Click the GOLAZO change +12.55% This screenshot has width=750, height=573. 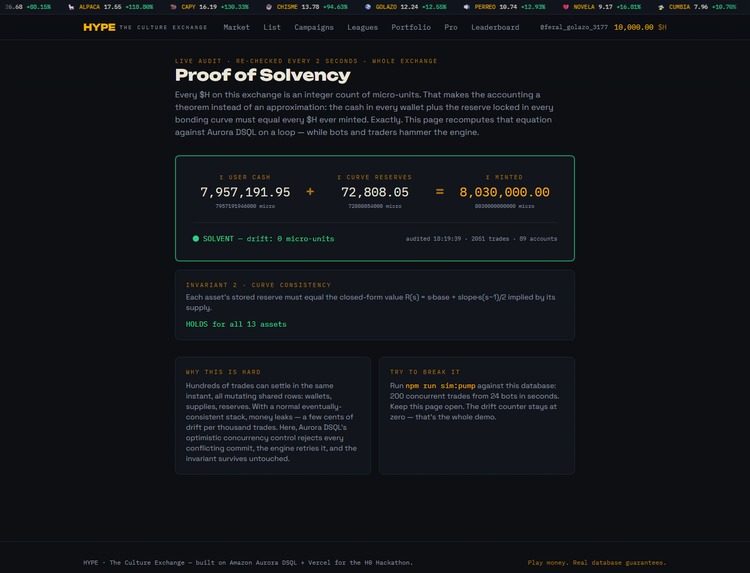(x=434, y=7)
